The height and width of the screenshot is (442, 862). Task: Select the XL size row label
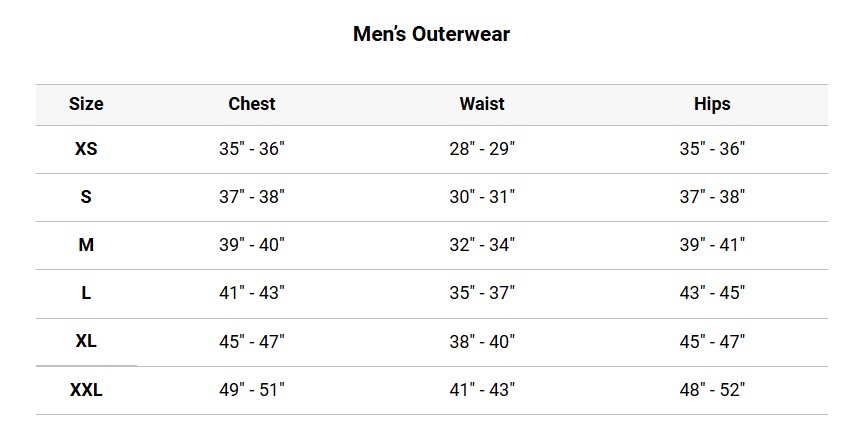(x=86, y=341)
